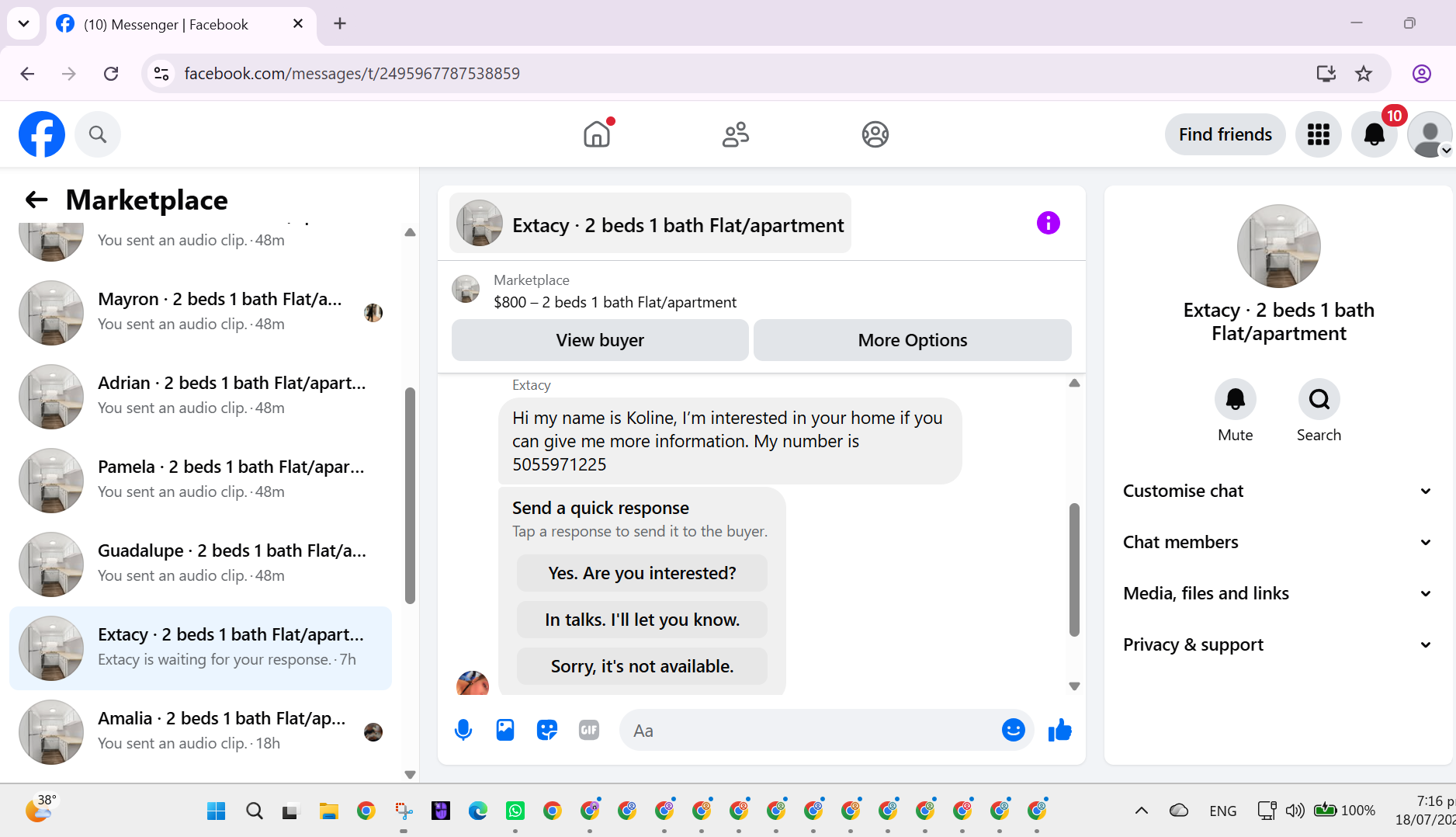Open conversation information purple icon
1456x837 pixels.
pos(1049,224)
